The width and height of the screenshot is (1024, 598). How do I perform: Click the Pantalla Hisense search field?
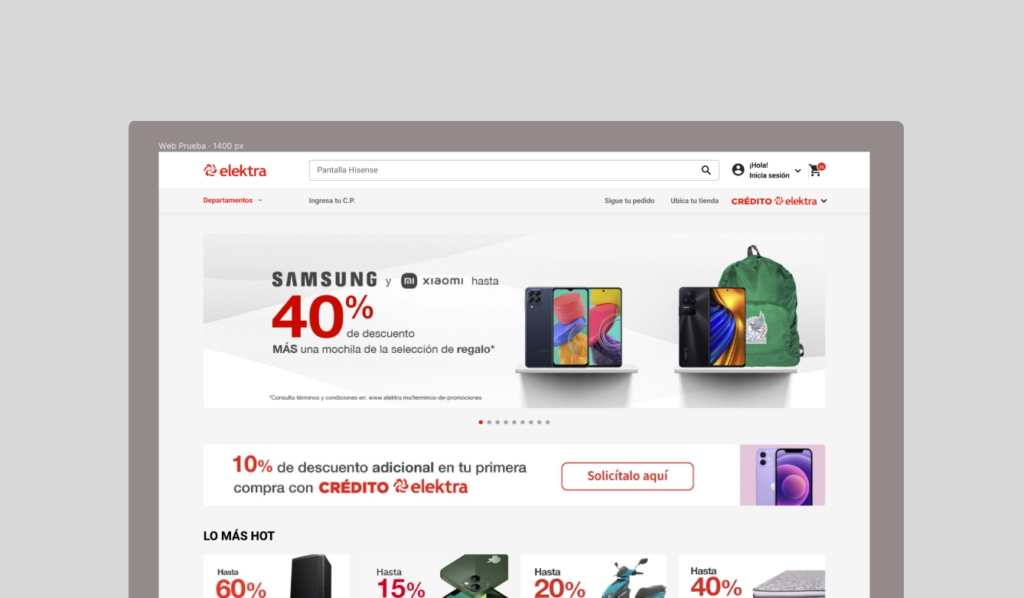[503, 170]
